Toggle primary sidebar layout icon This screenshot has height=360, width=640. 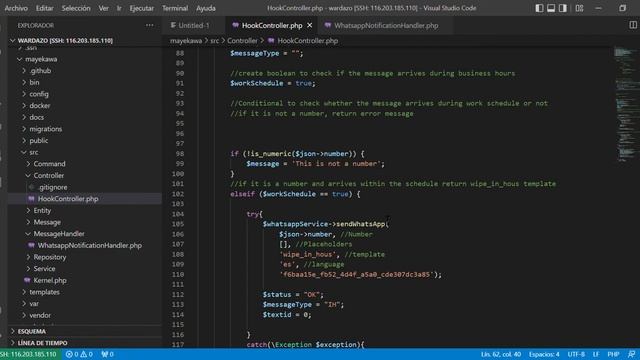(x=539, y=8)
